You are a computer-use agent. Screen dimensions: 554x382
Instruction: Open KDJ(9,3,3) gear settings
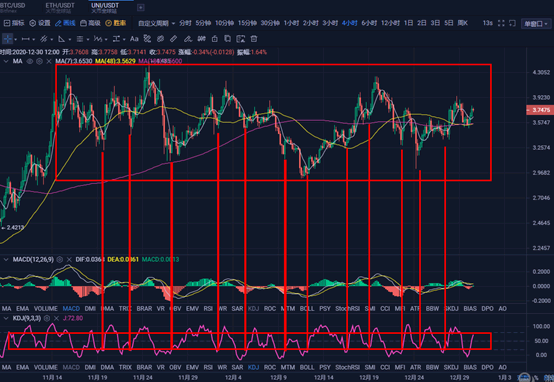[47, 318]
